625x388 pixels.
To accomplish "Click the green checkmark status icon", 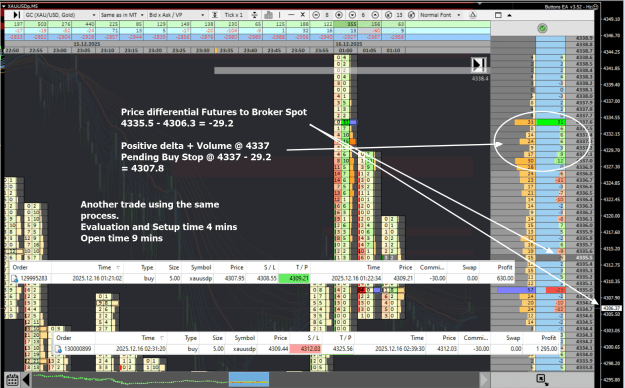I will (542, 28).
